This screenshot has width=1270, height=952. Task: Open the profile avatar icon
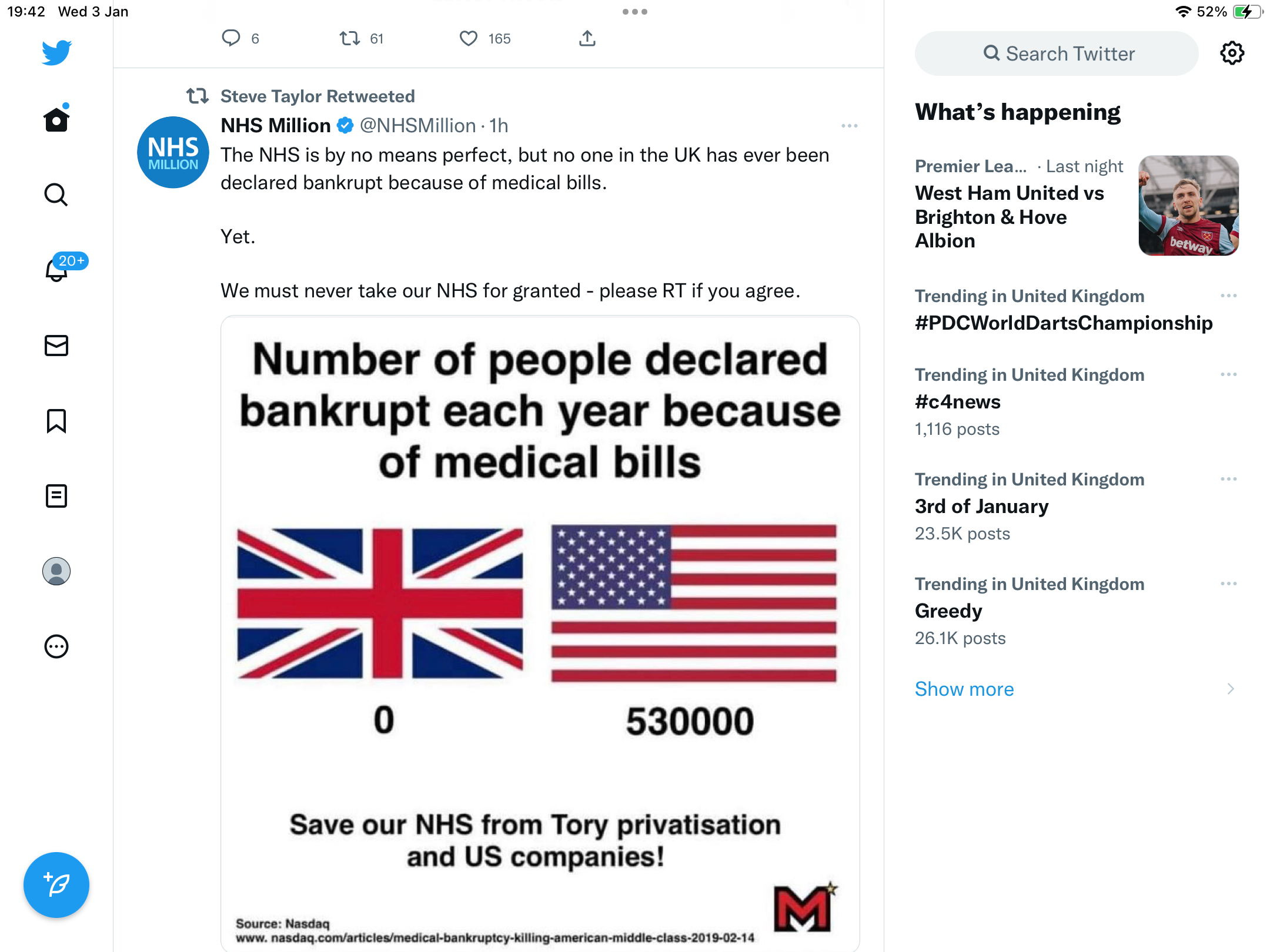tap(56, 571)
